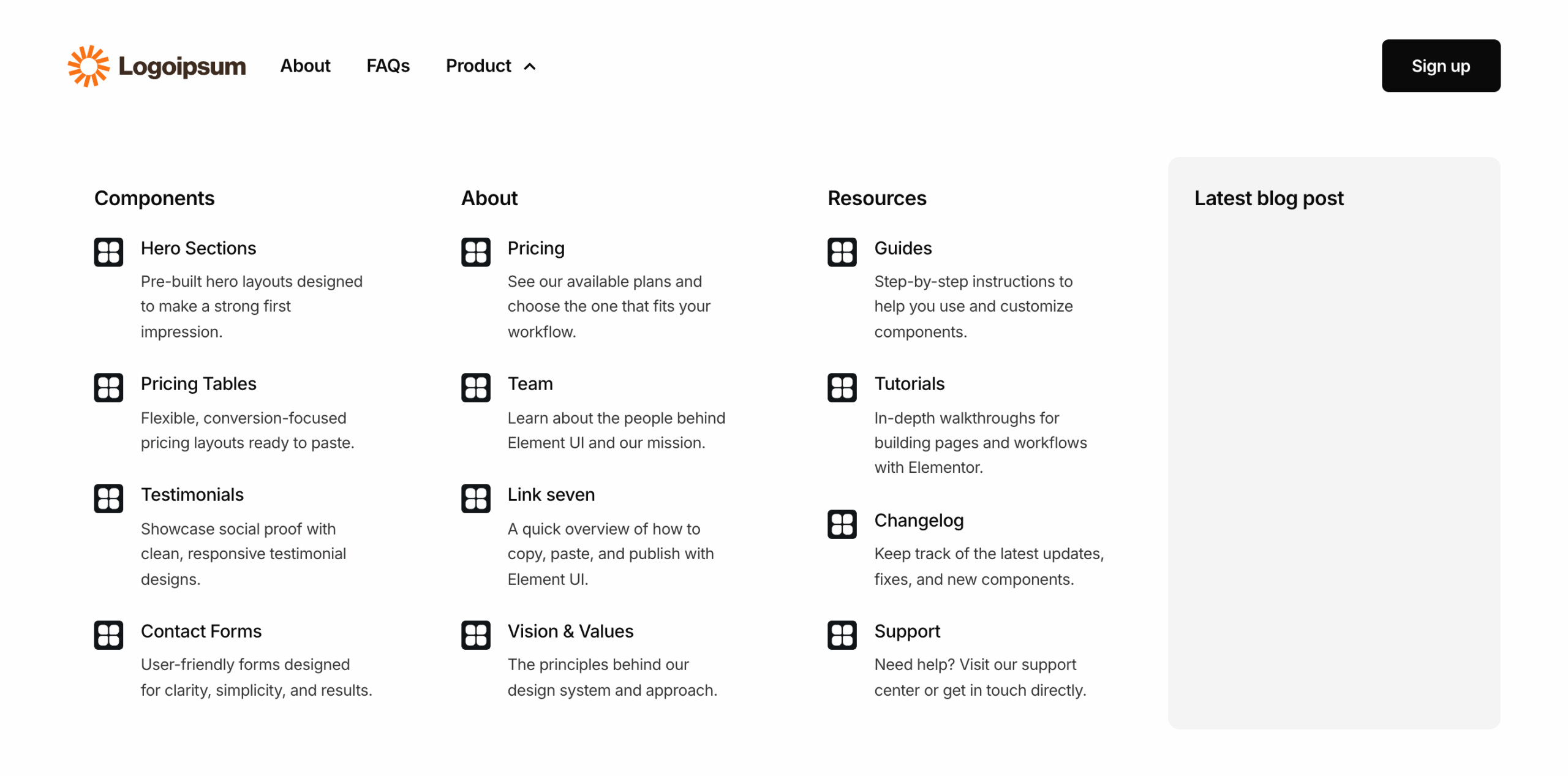Visit the Support link
This screenshot has height=776, width=1568.
coord(907,631)
